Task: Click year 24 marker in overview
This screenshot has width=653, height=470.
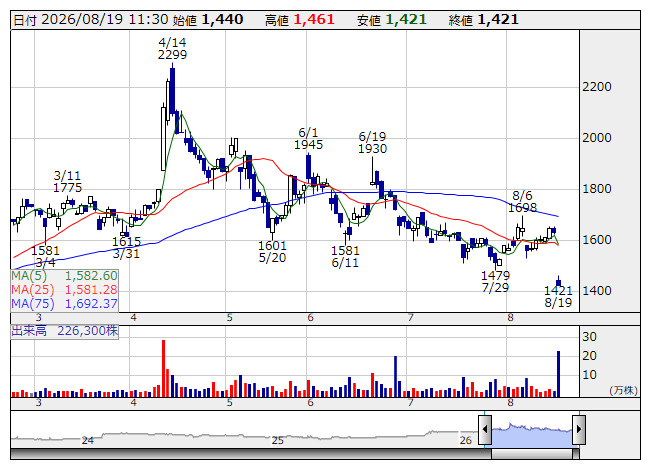Action: (x=87, y=440)
